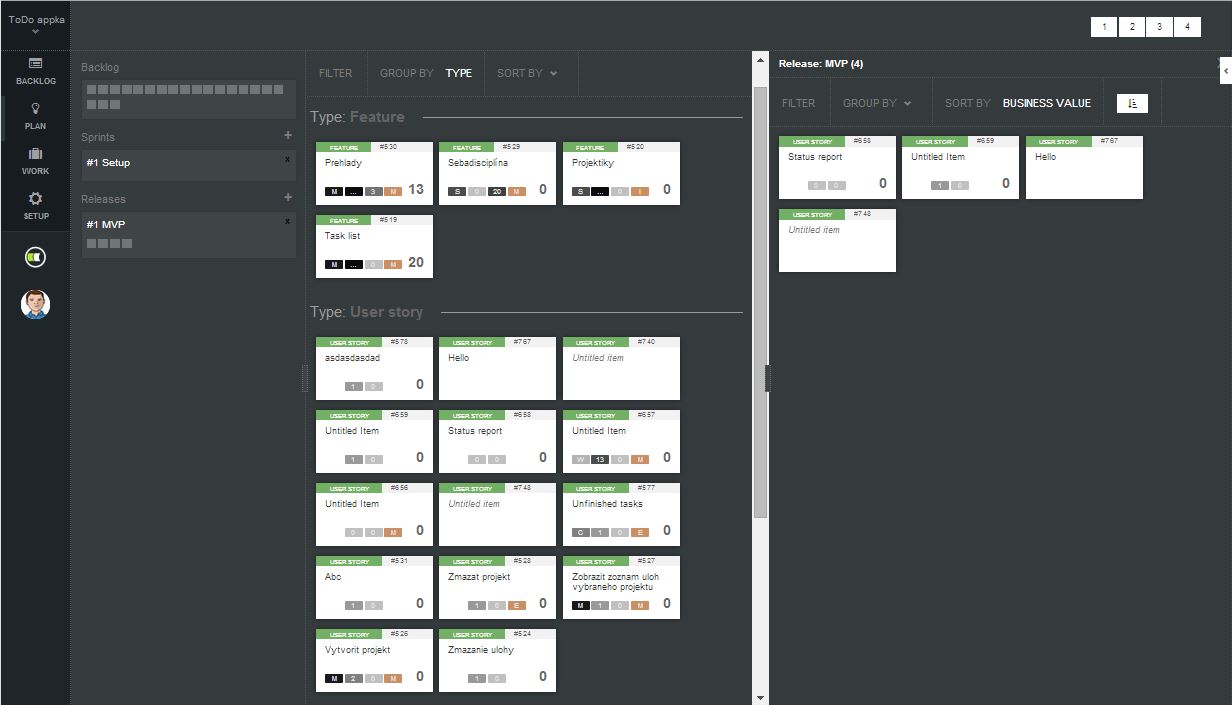Screen dimensions: 1232x705
Task: Open Group By dropdown in Release panel
Action: (877, 103)
